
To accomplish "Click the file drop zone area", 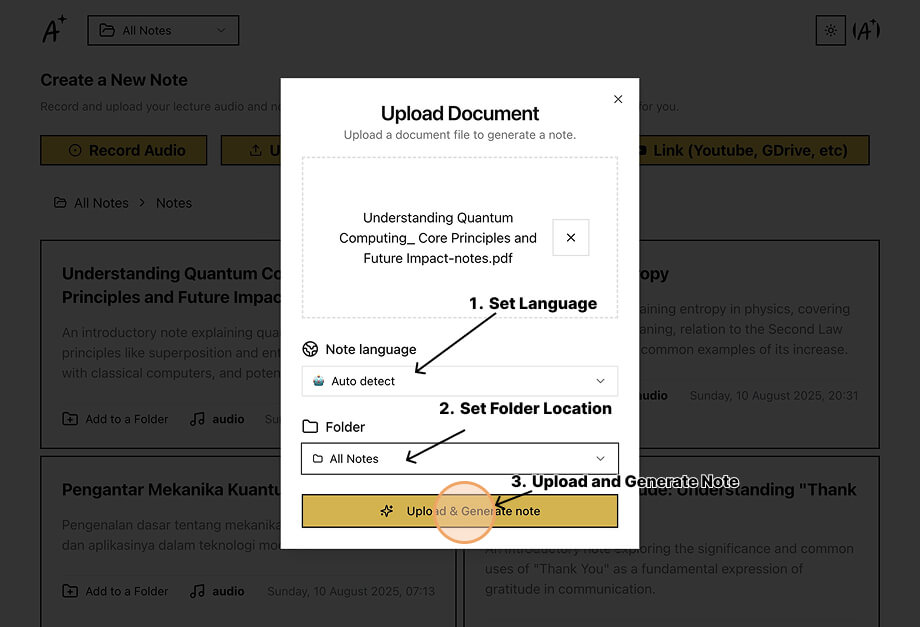I will (x=459, y=238).
